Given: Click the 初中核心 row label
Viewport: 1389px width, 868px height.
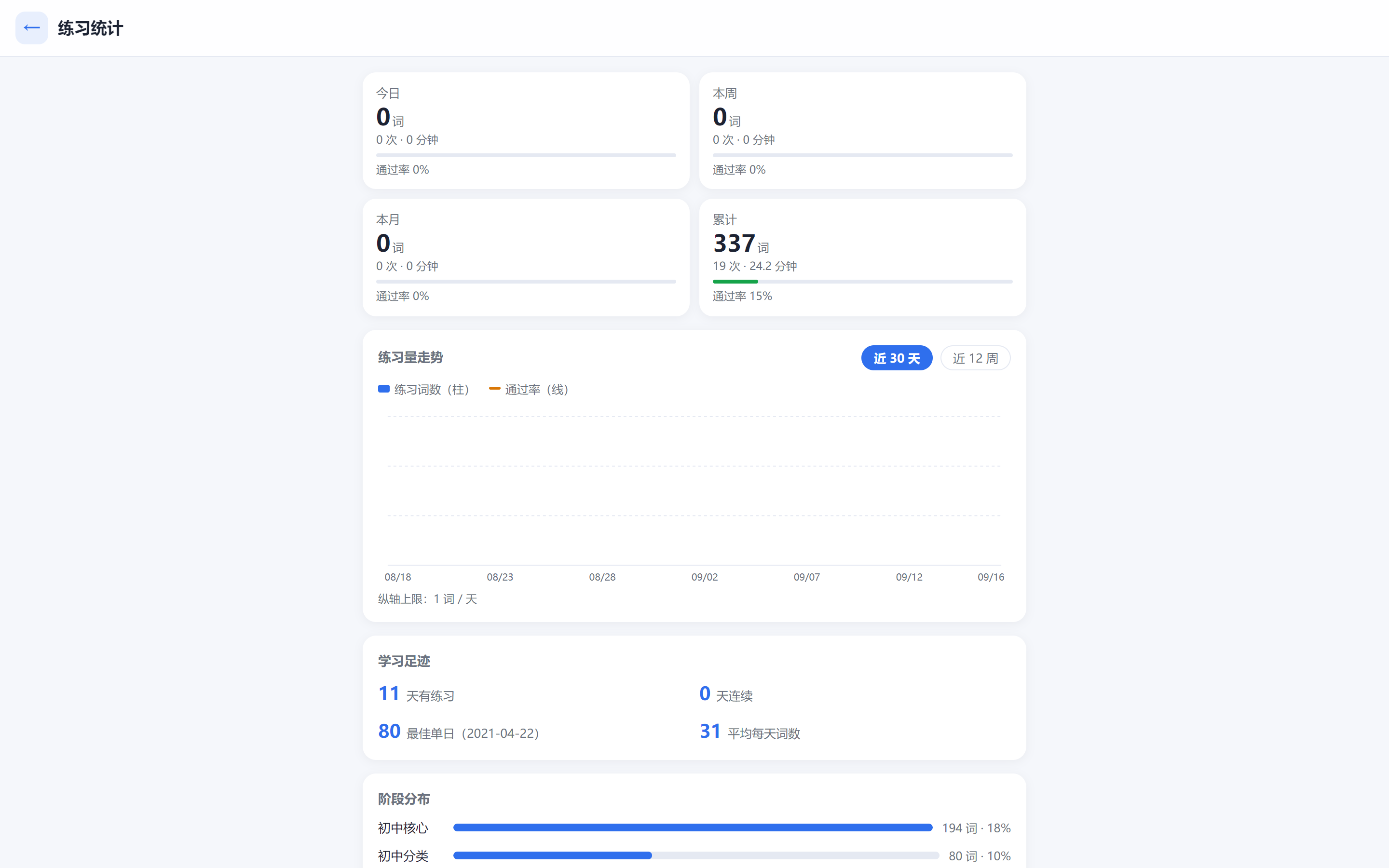Looking at the screenshot, I should tap(403, 828).
